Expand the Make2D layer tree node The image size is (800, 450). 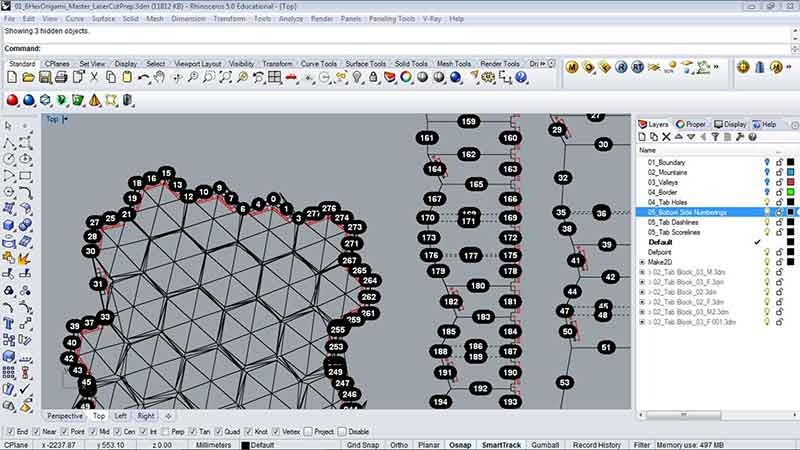point(642,262)
